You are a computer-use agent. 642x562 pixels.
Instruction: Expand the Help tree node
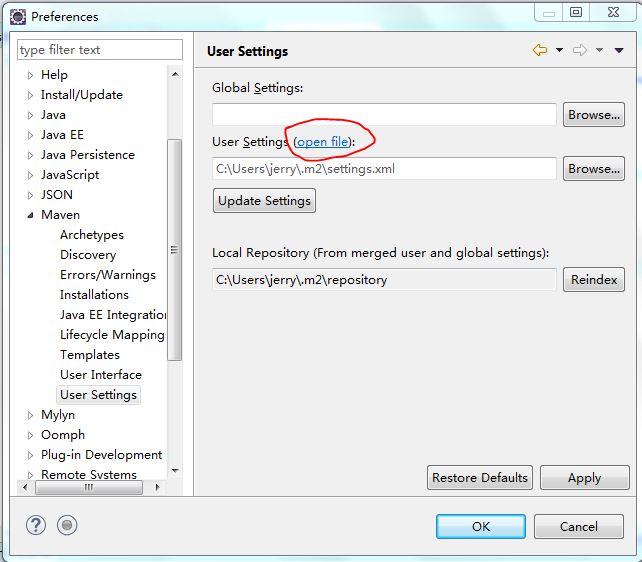coord(30,75)
